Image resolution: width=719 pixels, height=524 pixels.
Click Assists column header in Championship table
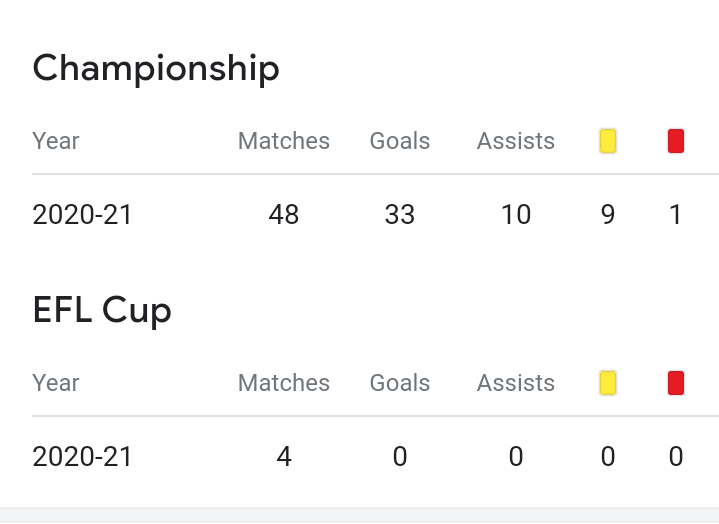(x=516, y=141)
